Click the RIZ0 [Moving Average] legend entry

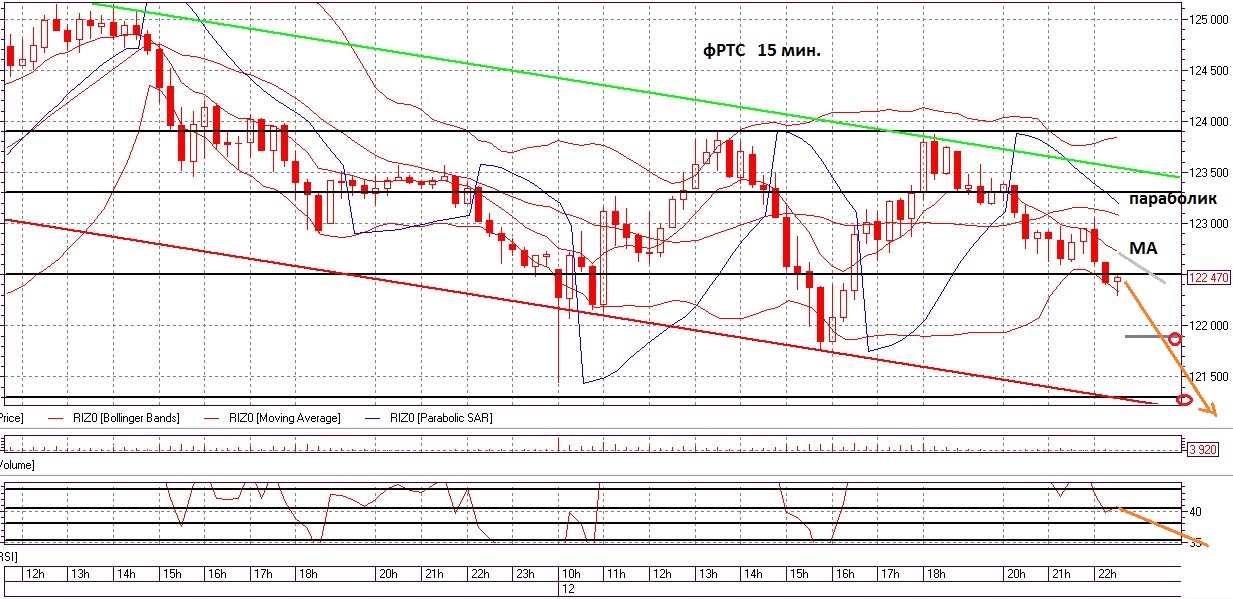pos(271,418)
